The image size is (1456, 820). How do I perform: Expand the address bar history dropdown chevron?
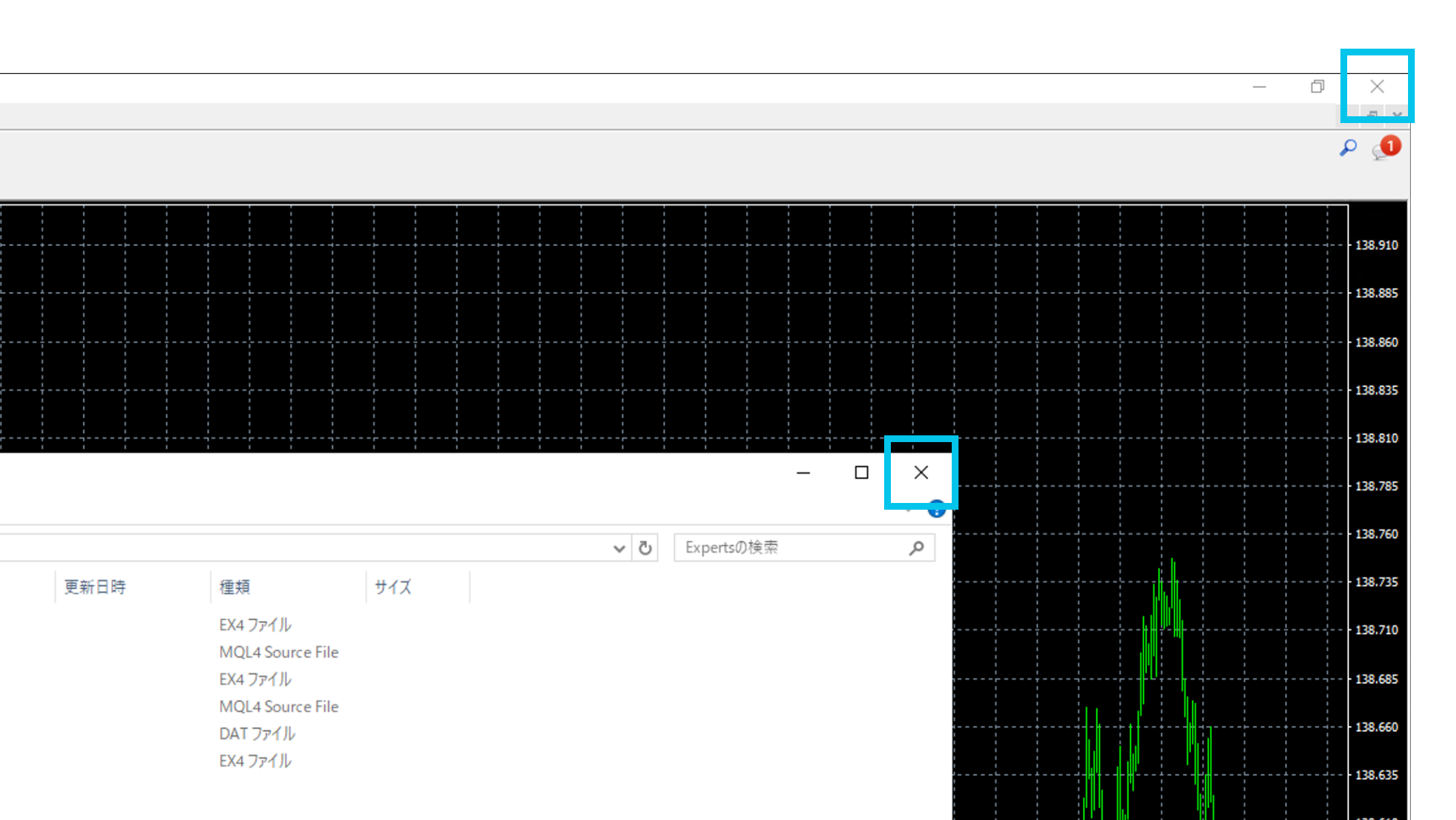tap(618, 548)
